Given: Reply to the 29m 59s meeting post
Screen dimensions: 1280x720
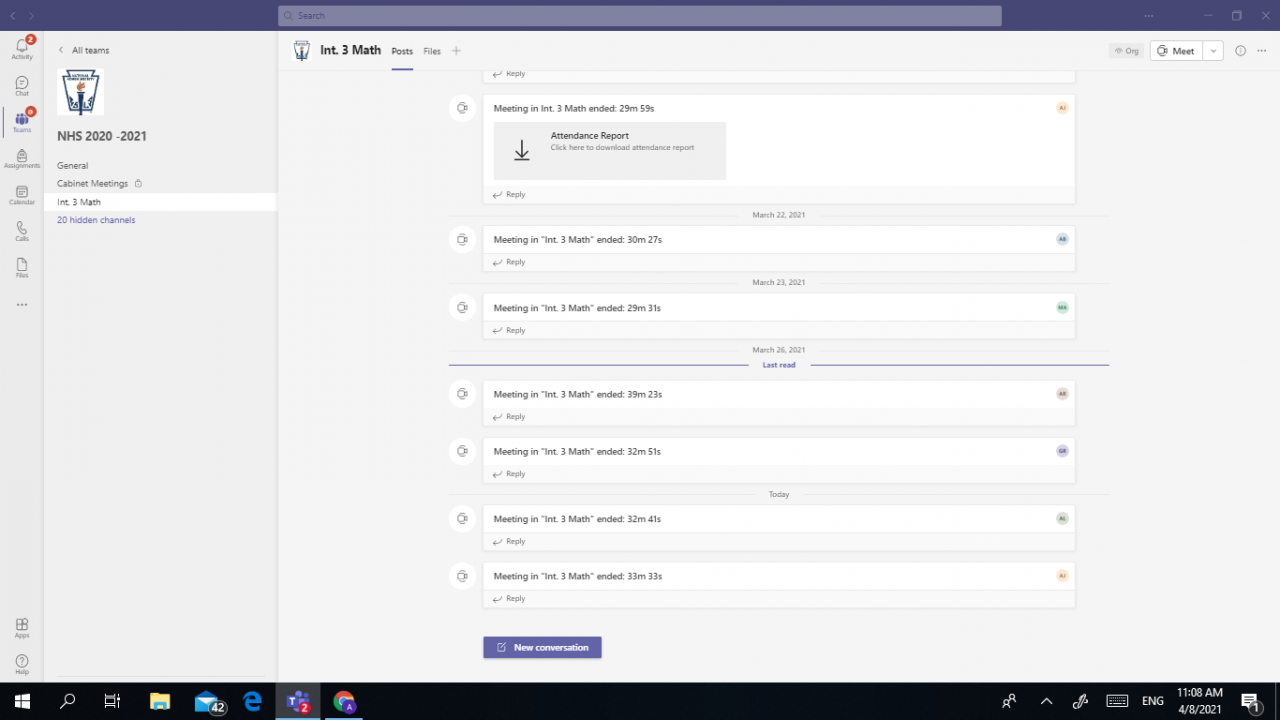Looking at the screenshot, I should (x=509, y=194).
